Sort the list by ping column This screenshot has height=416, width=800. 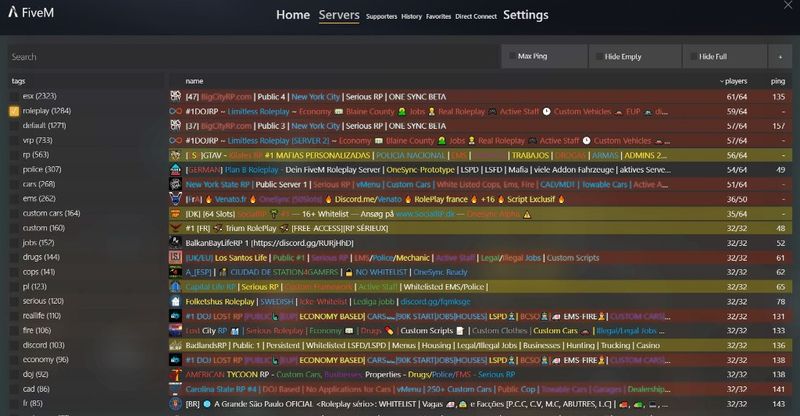pos(777,80)
